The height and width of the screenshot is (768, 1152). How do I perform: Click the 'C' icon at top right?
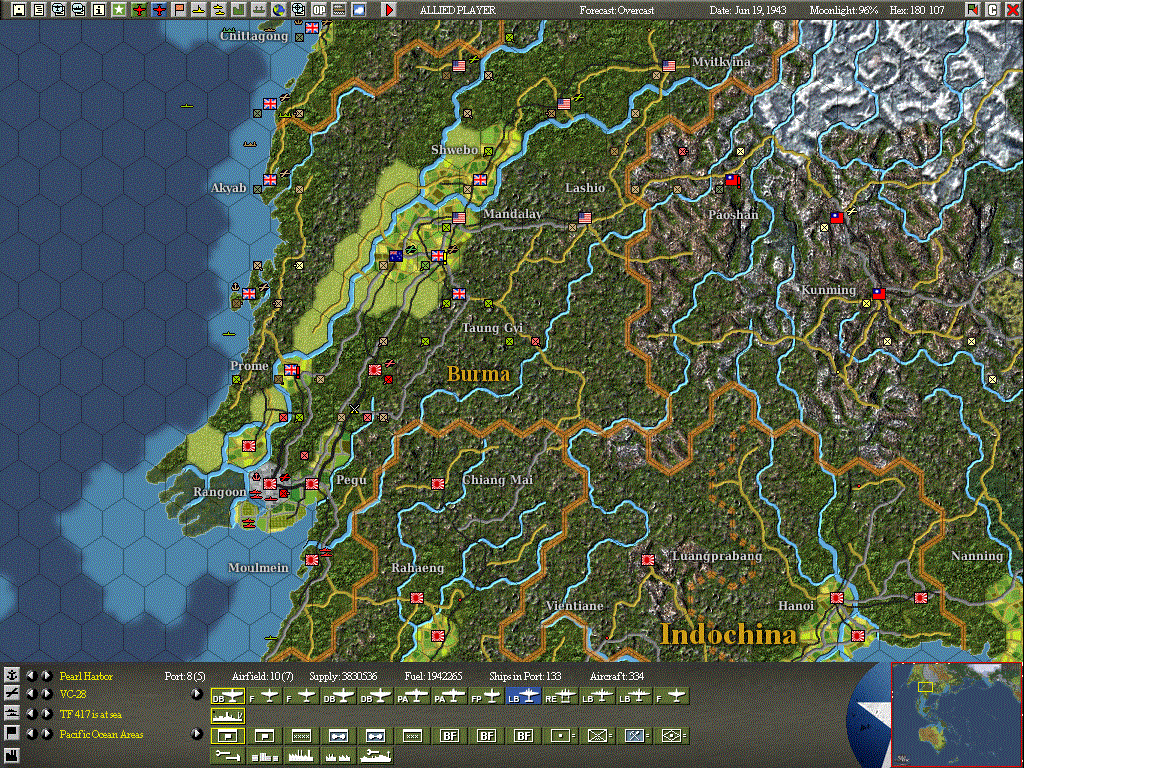pyautogui.click(x=993, y=10)
